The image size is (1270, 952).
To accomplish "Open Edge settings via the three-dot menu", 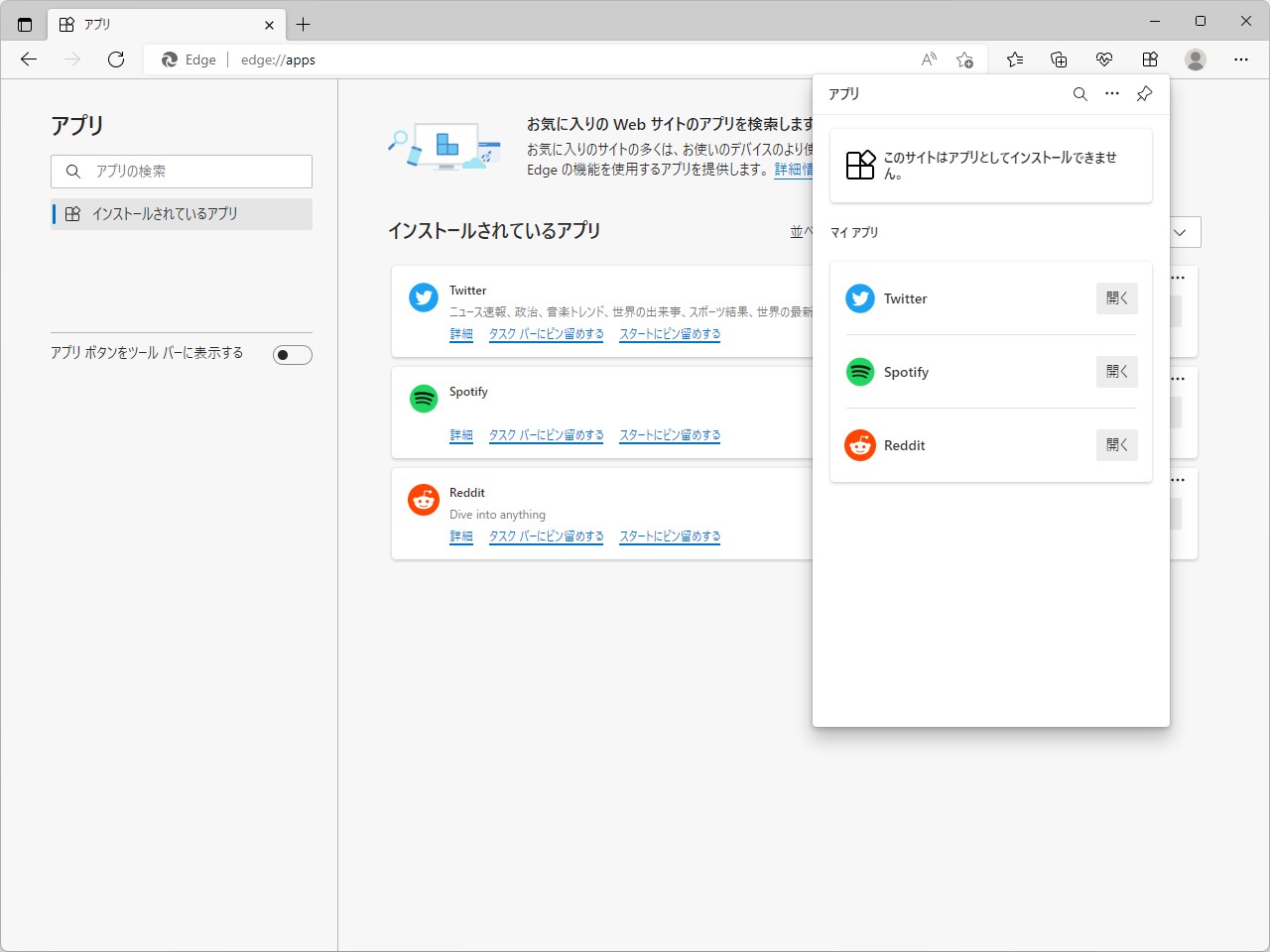I will point(1240,59).
